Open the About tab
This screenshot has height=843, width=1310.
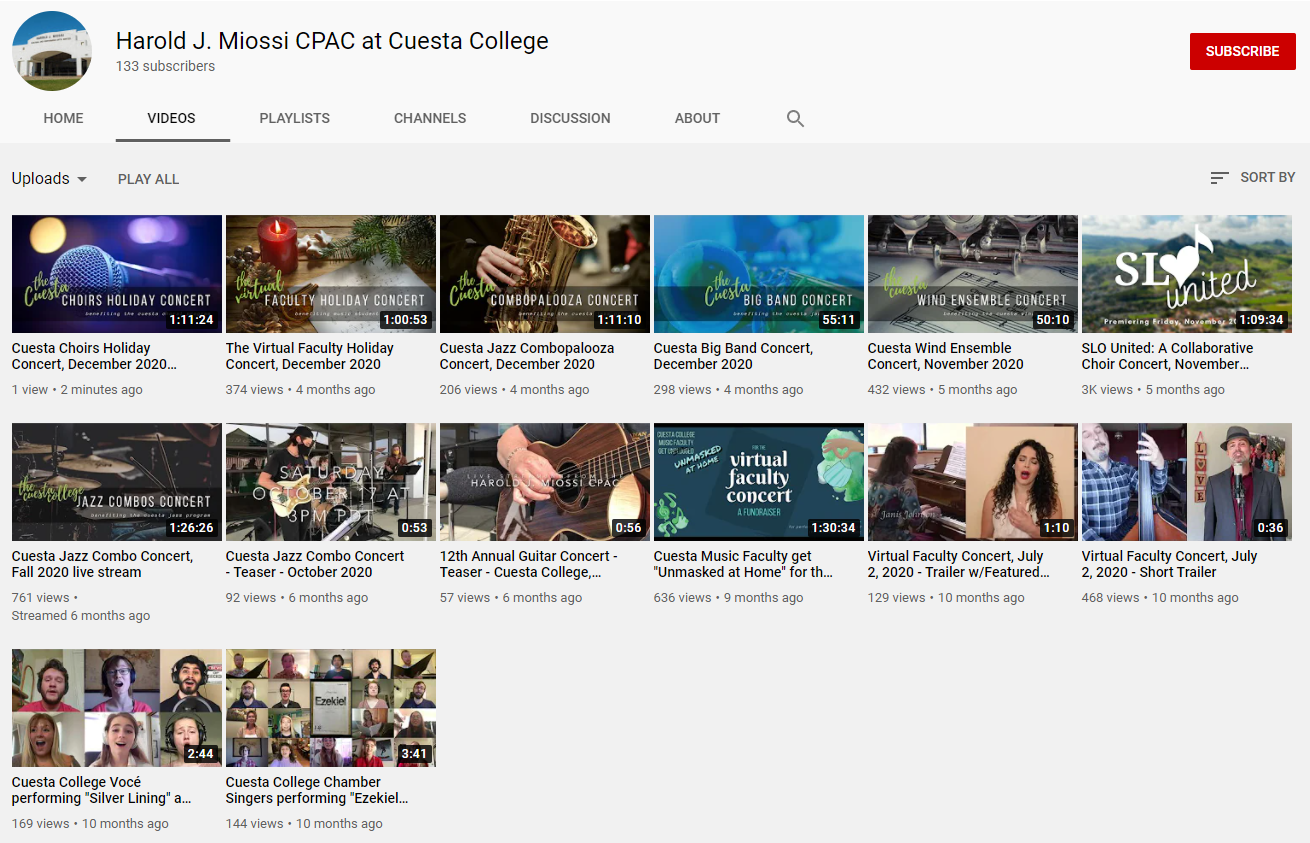[697, 118]
